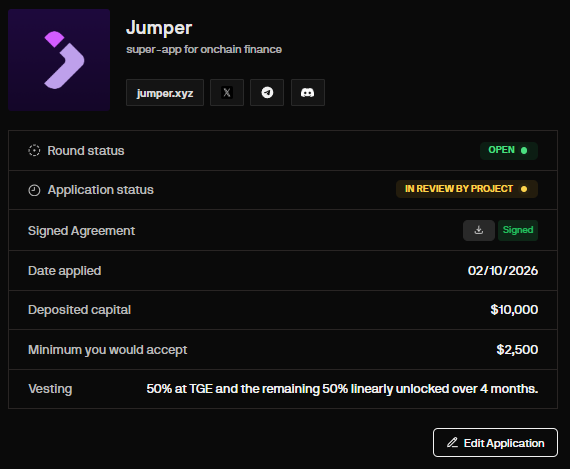The width and height of the screenshot is (570, 469).
Task: Open the Discord server icon
Action: click(x=308, y=93)
